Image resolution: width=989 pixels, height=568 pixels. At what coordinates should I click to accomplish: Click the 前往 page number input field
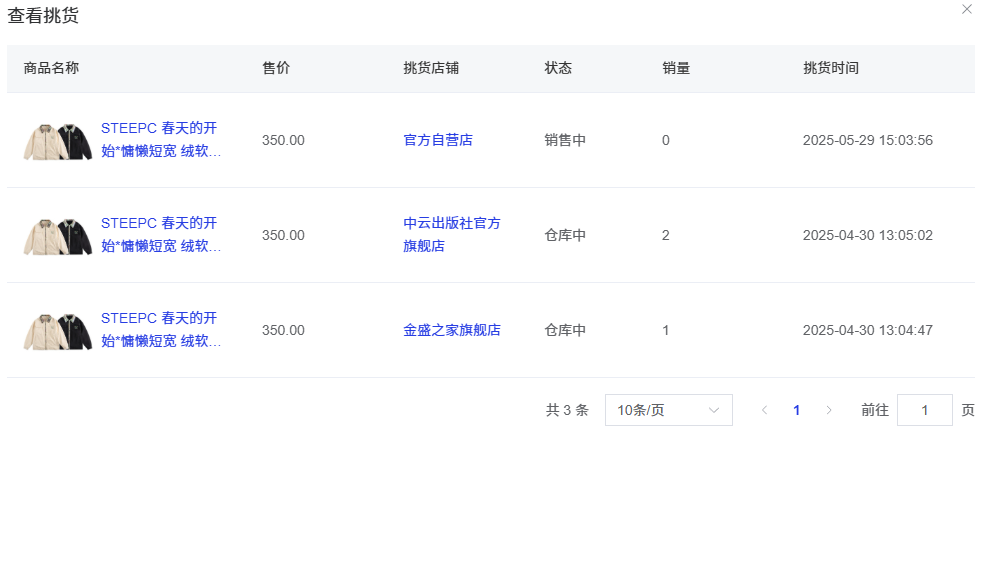pos(924,410)
